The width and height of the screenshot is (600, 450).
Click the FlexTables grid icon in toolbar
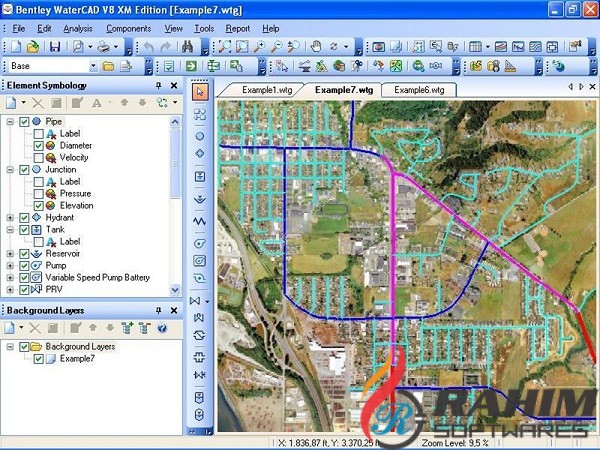(475, 47)
